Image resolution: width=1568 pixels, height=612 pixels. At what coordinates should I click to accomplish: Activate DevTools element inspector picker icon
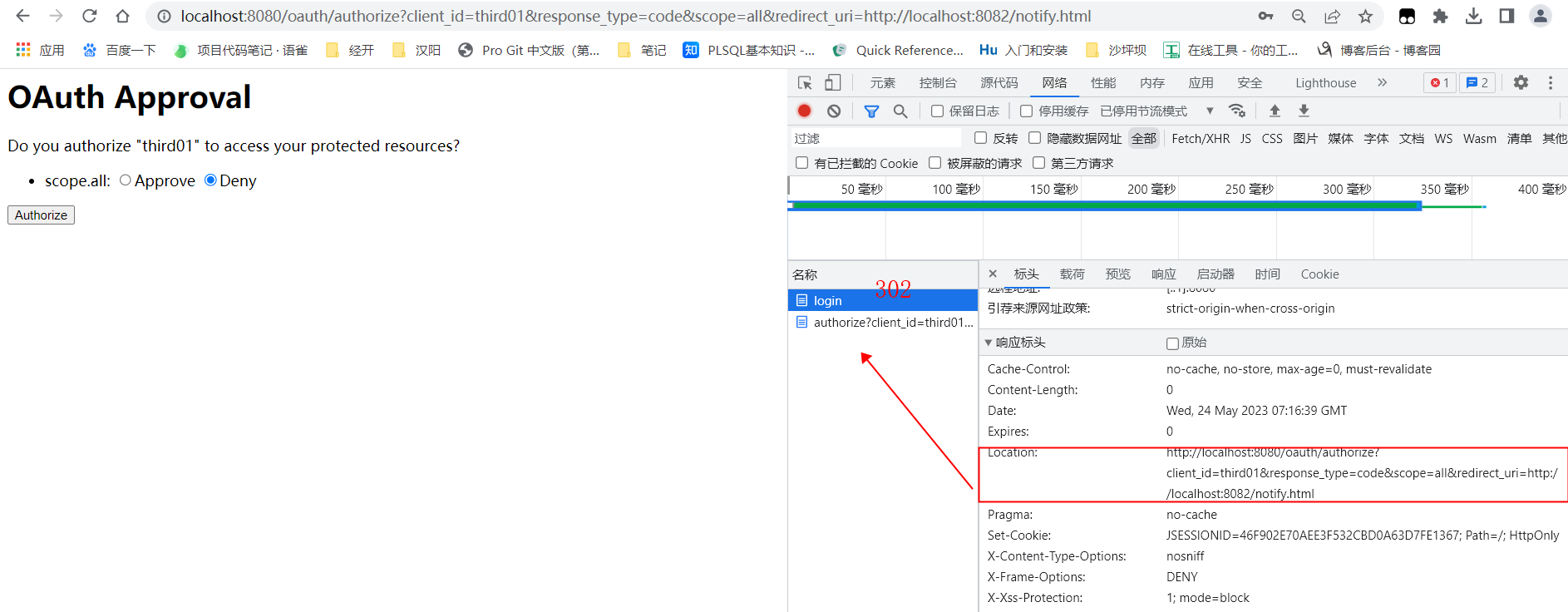[805, 82]
